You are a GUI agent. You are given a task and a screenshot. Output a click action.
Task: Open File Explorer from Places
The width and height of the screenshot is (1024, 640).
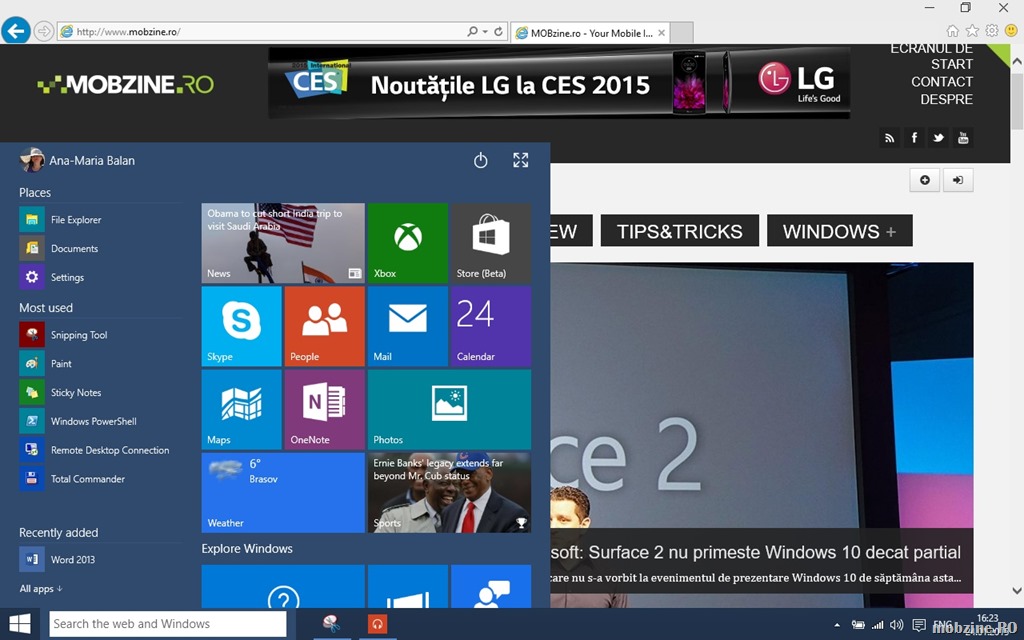point(100,220)
